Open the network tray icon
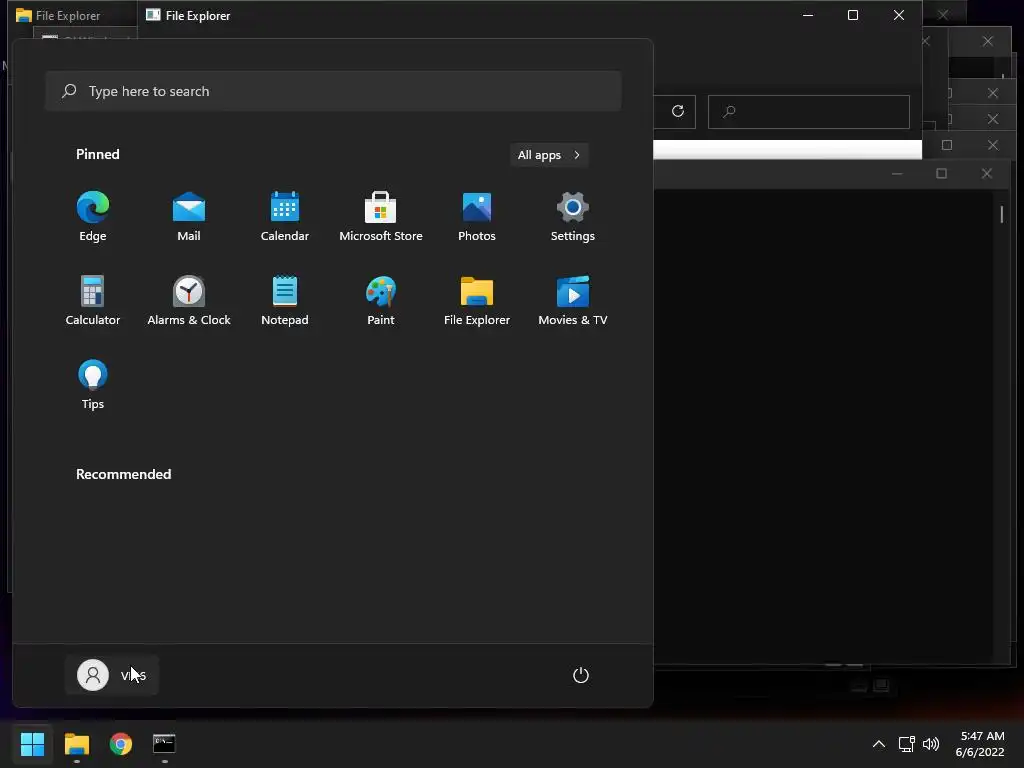Viewport: 1024px width, 768px height. [x=906, y=744]
